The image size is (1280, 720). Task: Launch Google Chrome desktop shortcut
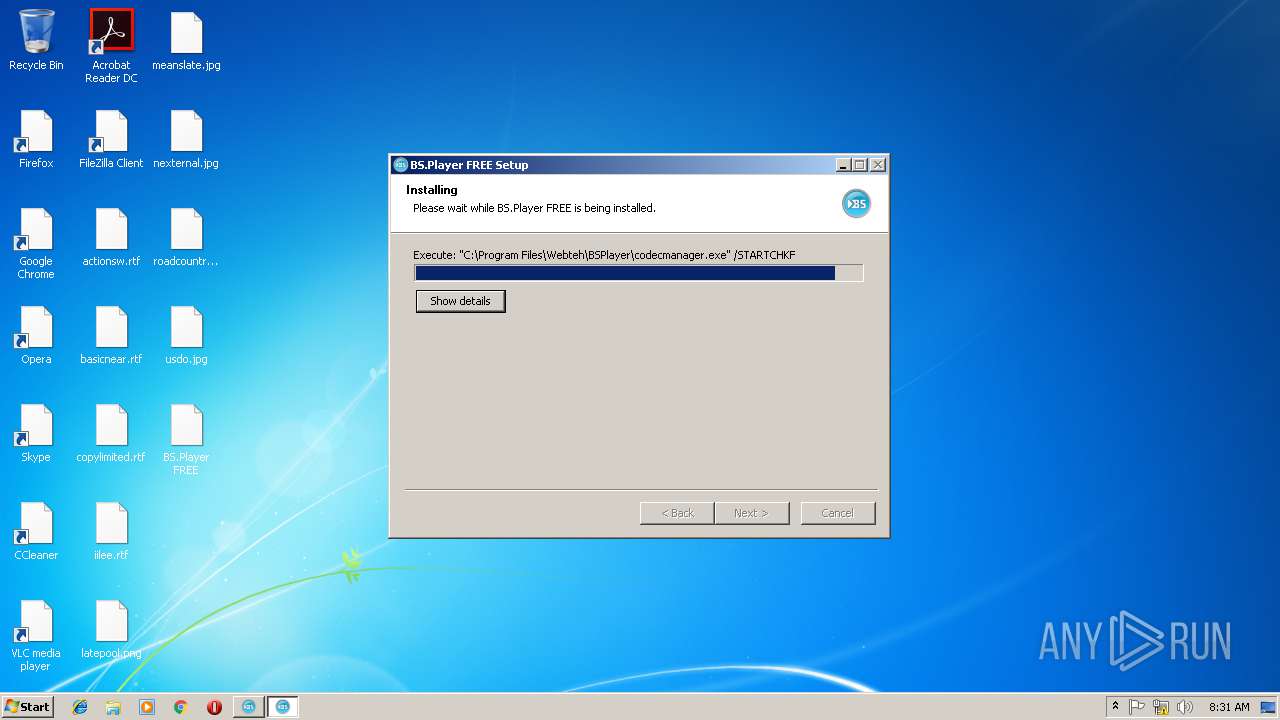(36, 244)
